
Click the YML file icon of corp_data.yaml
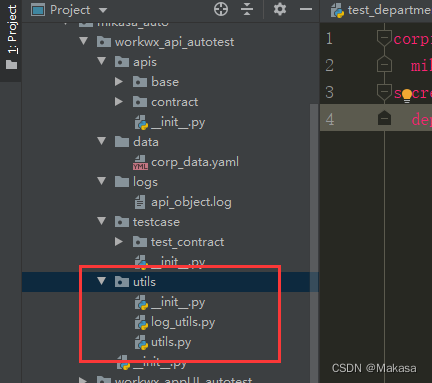tap(140, 163)
